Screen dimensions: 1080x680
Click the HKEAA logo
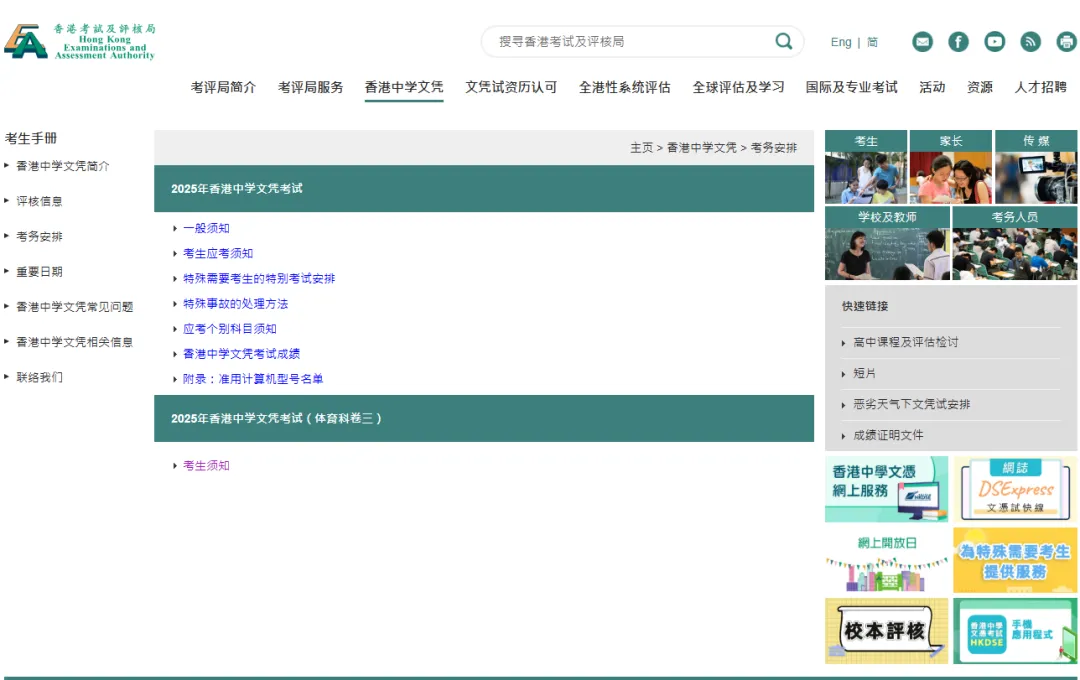[79, 41]
